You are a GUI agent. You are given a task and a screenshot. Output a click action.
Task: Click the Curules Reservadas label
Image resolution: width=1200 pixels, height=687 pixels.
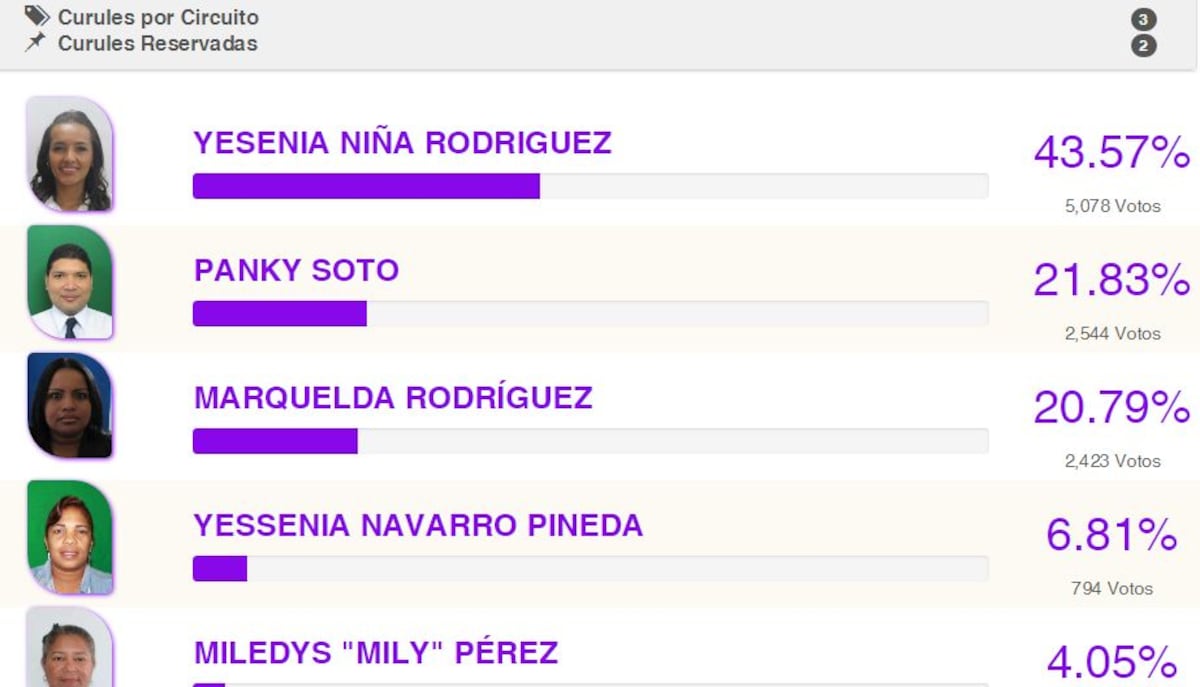click(x=157, y=43)
